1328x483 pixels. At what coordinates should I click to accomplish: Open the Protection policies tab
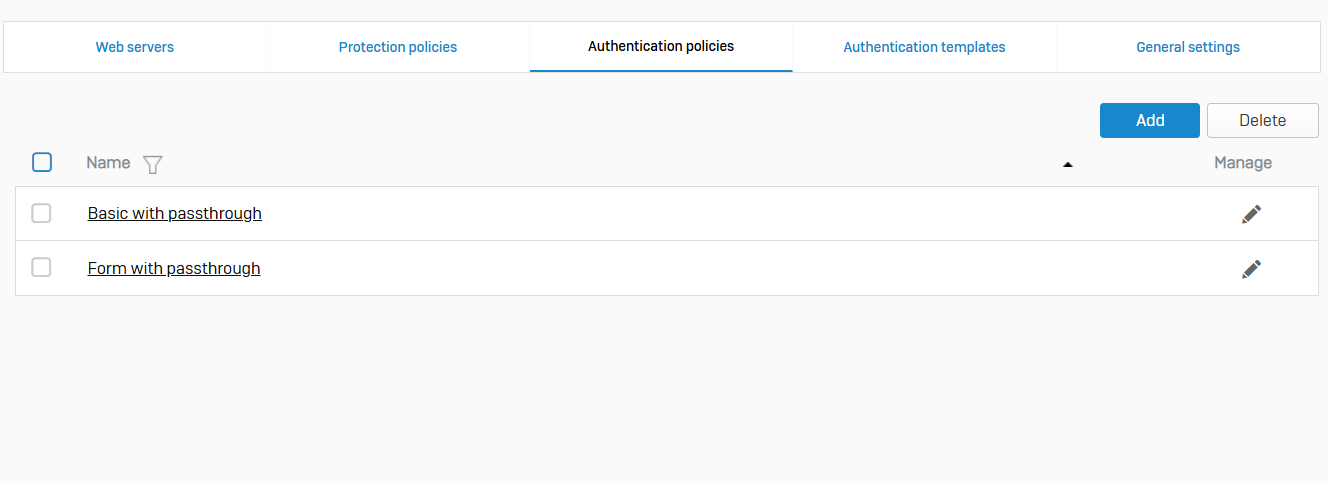398,47
